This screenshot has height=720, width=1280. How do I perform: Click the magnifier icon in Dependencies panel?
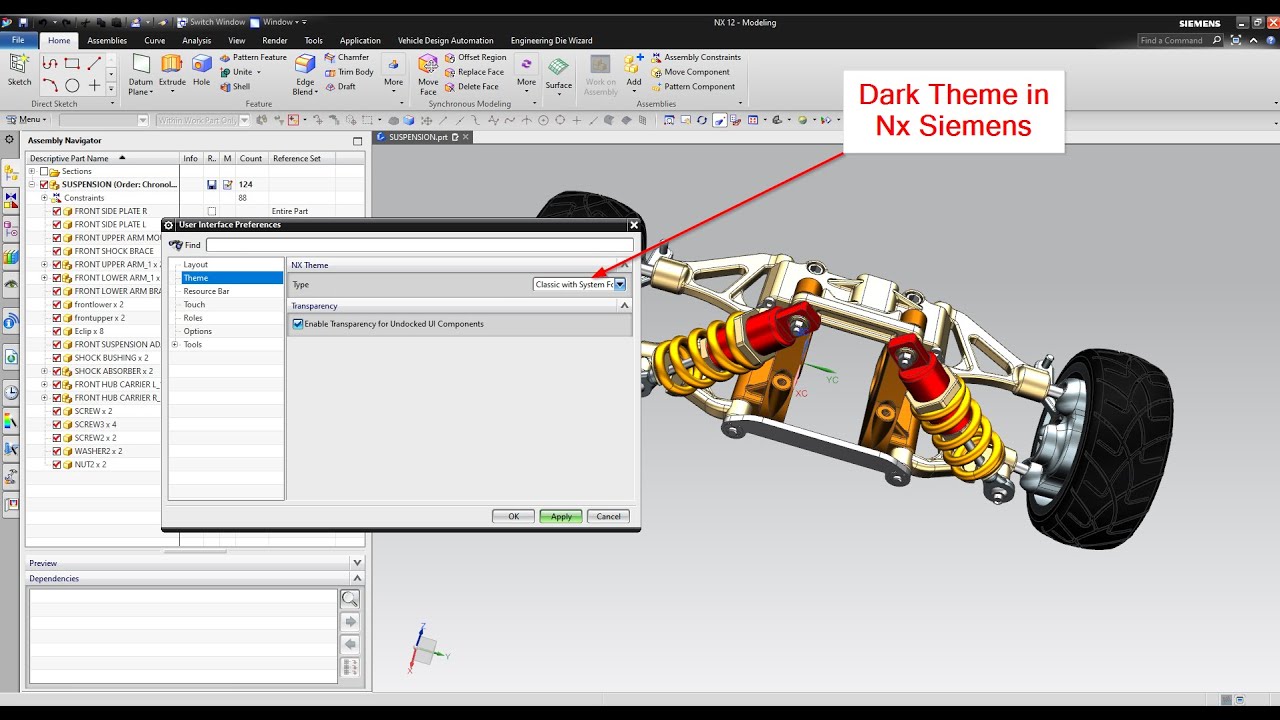point(350,599)
